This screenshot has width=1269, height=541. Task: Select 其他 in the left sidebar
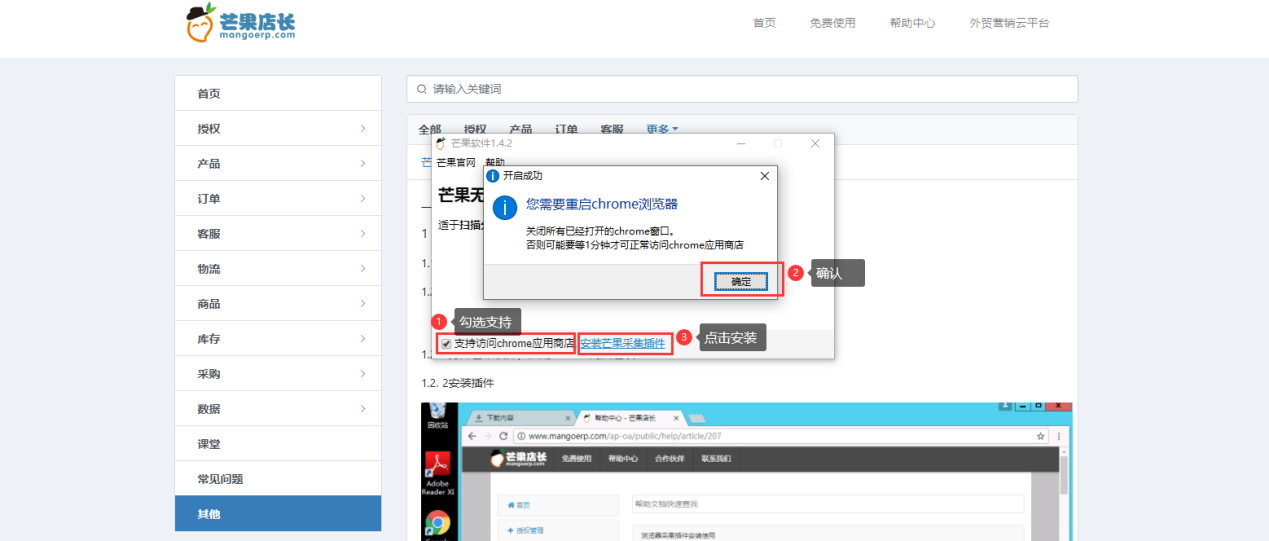(278, 514)
